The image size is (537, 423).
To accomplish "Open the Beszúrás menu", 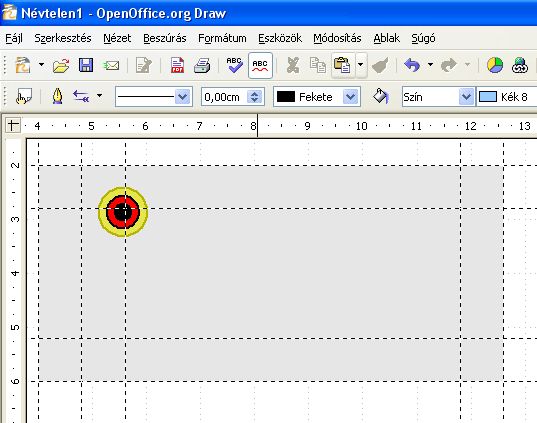I will coord(165,38).
